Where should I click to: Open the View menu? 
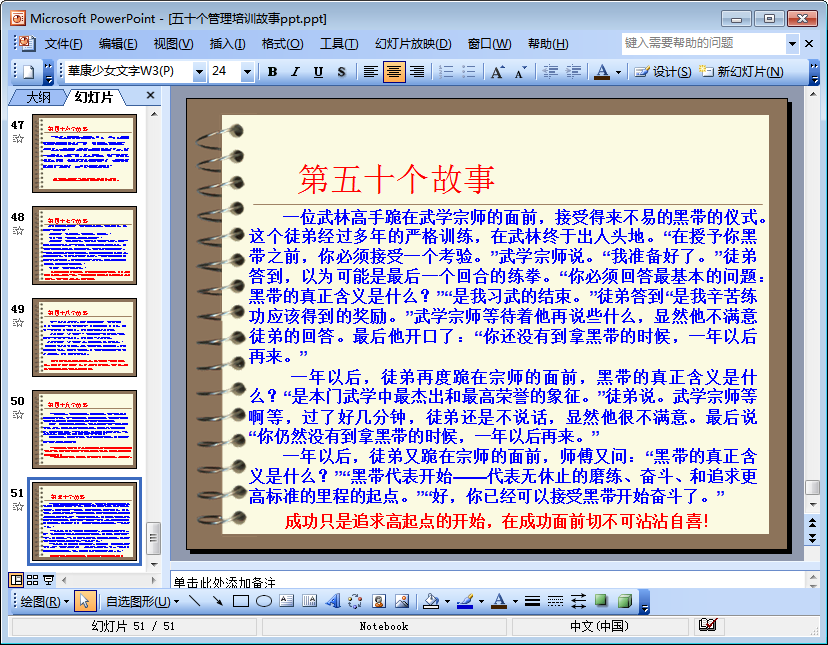click(x=173, y=44)
